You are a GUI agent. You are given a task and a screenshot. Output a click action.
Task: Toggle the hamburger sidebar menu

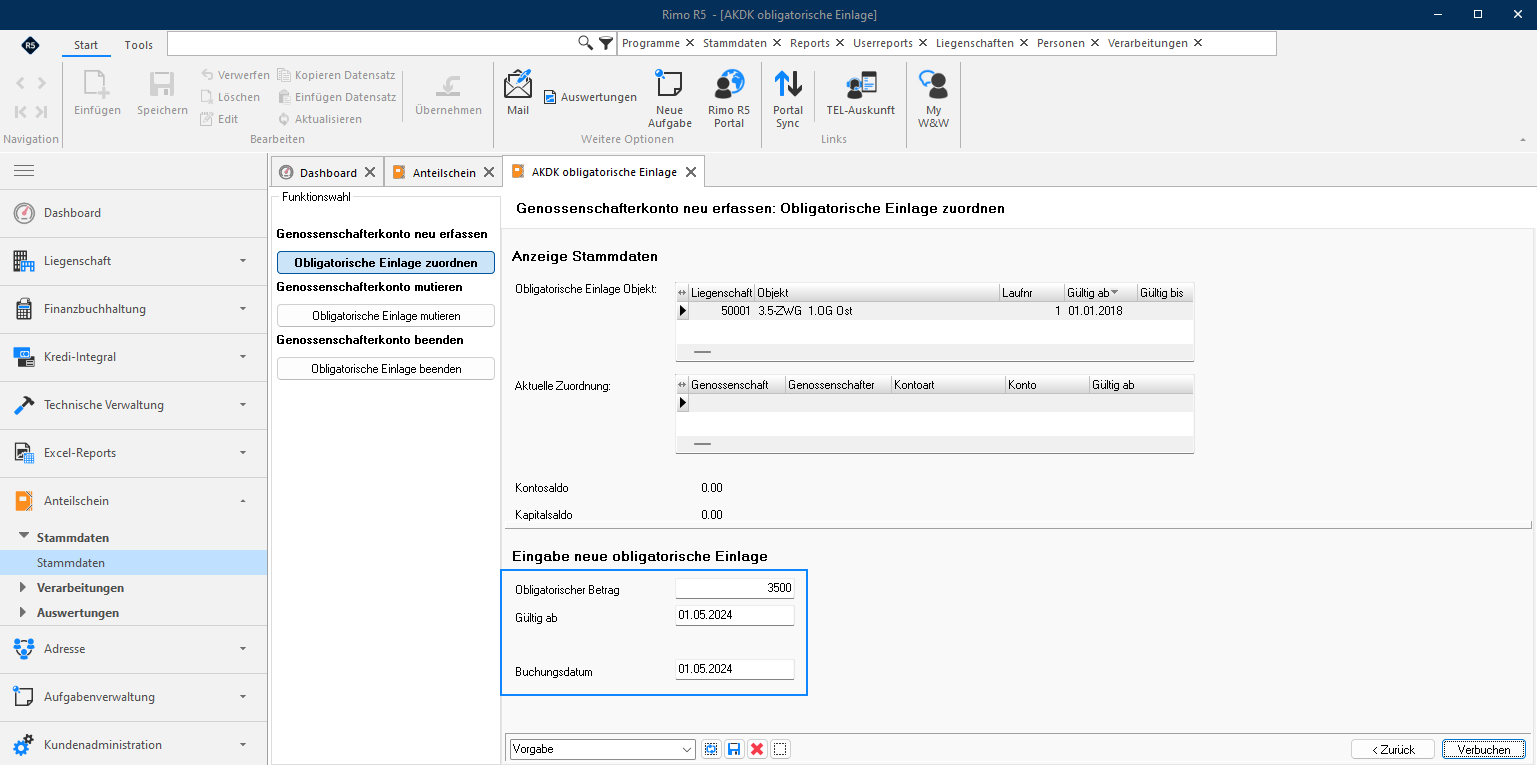point(24,171)
